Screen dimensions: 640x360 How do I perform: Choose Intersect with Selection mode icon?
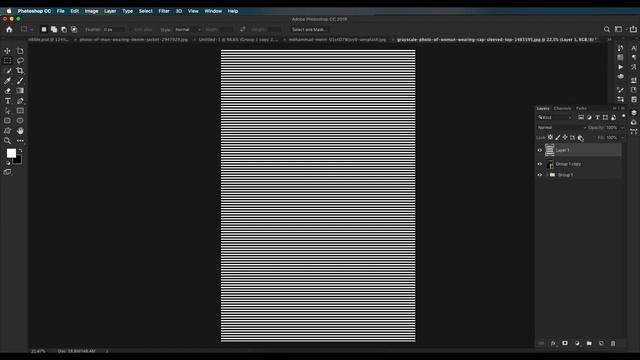click(74, 29)
